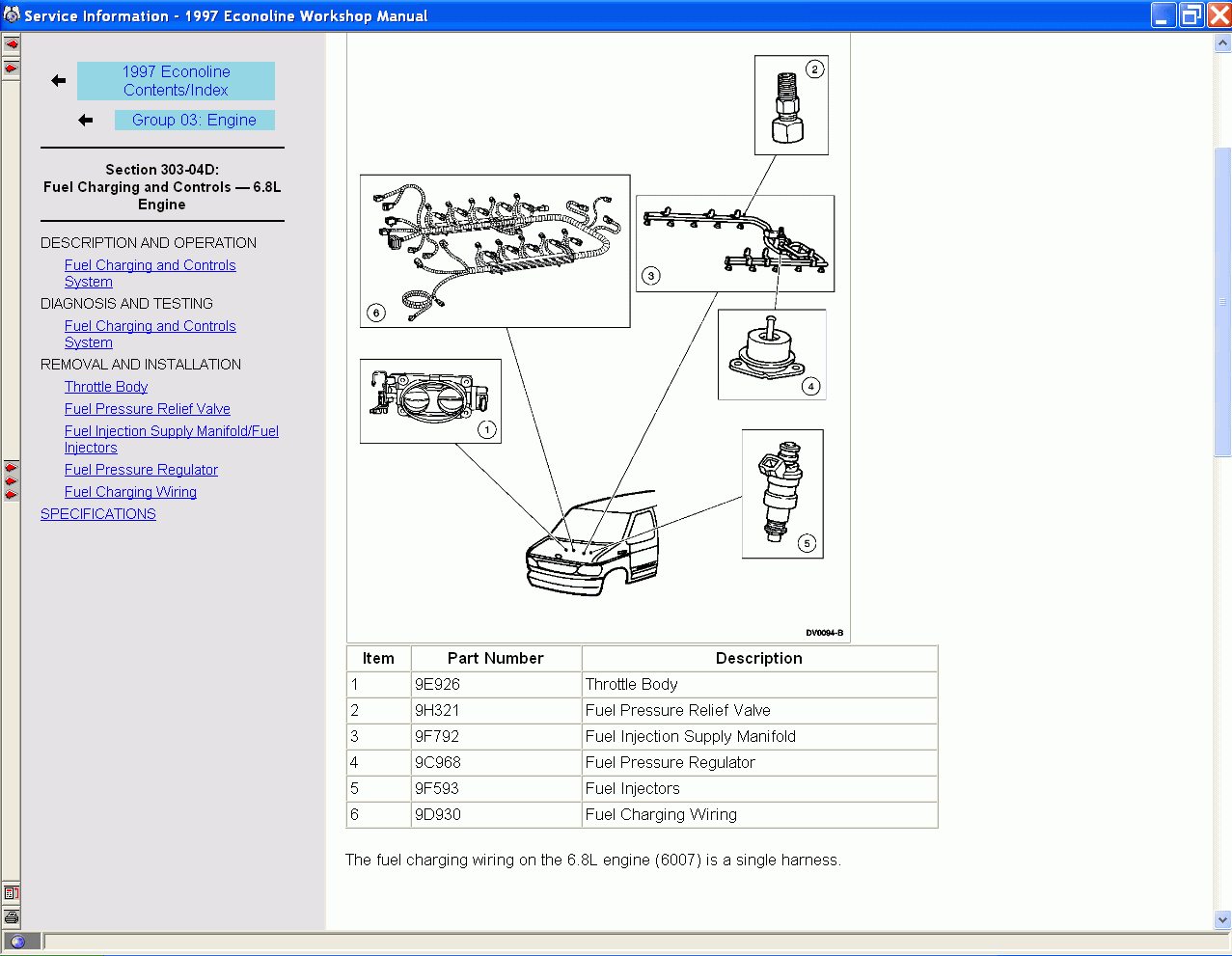Open Fuel Injection Supply Manifold/Fuel Injectors link
Viewport: 1232px width, 956px height.
pos(172,439)
